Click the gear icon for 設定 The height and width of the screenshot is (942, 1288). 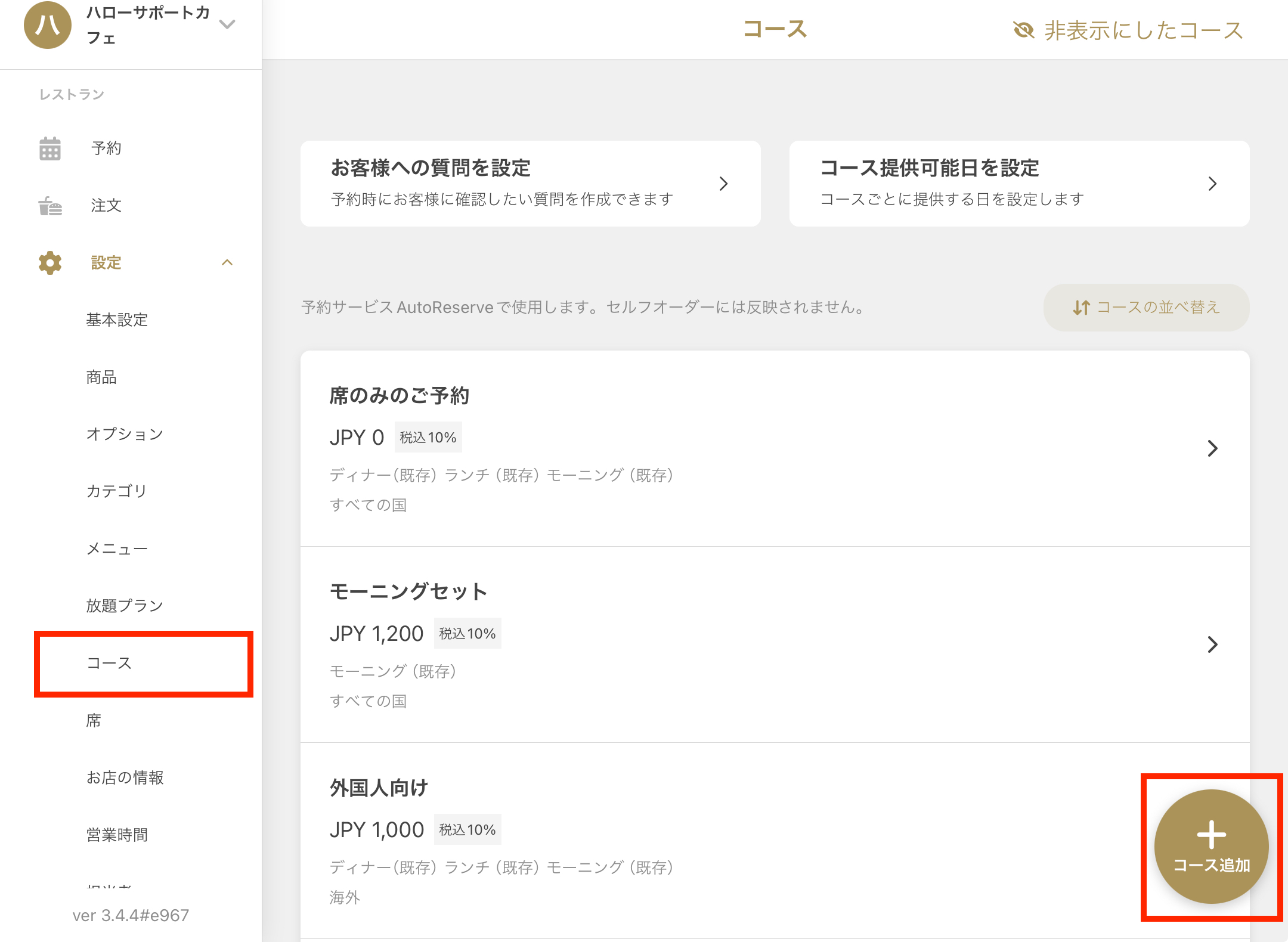tap(50, 263)
